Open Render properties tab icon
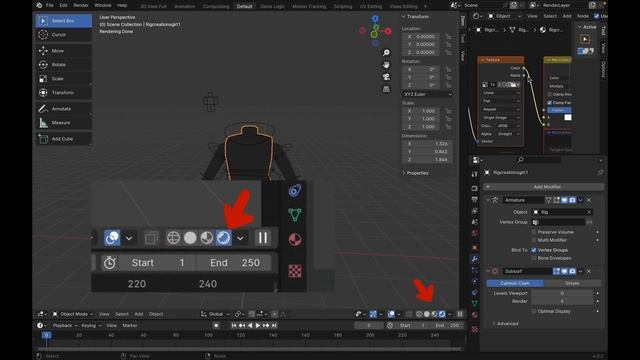The image size is (640, 360). (x=474, y=188)
